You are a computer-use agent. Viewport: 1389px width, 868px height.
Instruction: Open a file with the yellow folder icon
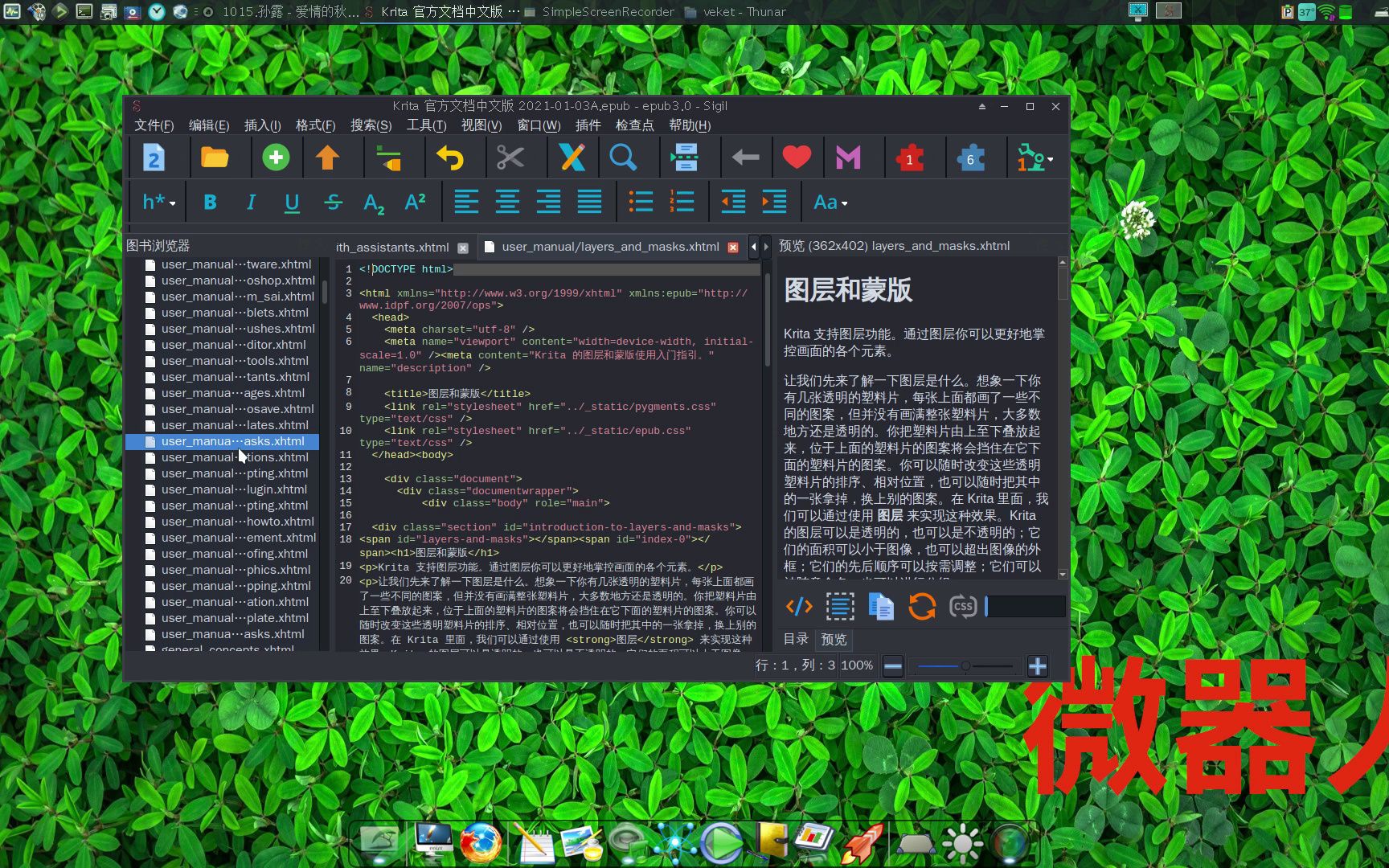coord(215,158)
